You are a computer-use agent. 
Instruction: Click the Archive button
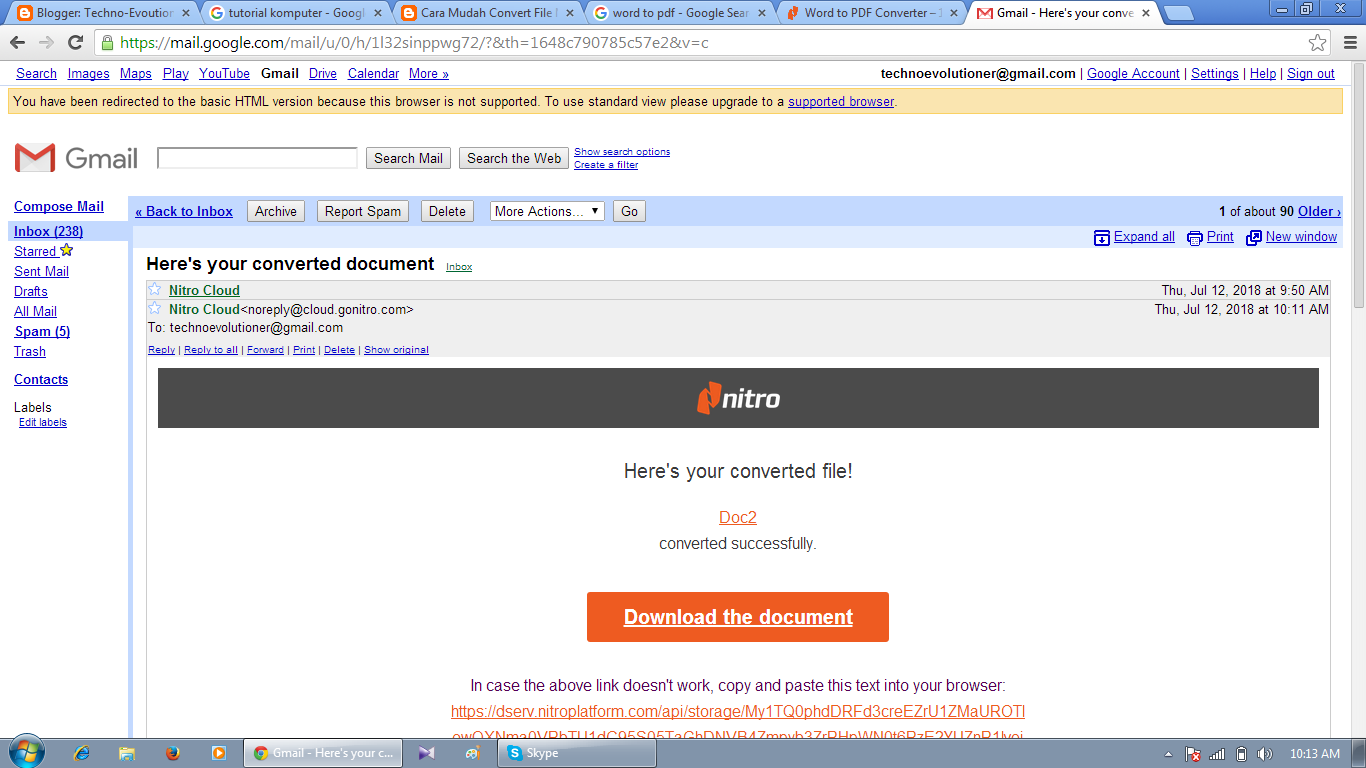(276, 211)
